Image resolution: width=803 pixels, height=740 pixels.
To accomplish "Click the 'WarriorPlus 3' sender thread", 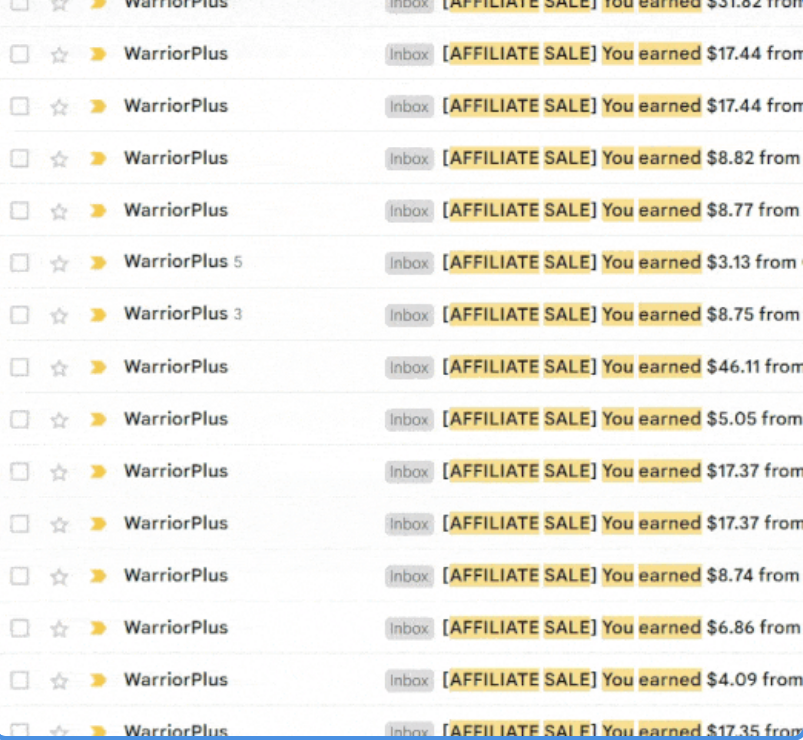I will (x=183, y=314).
